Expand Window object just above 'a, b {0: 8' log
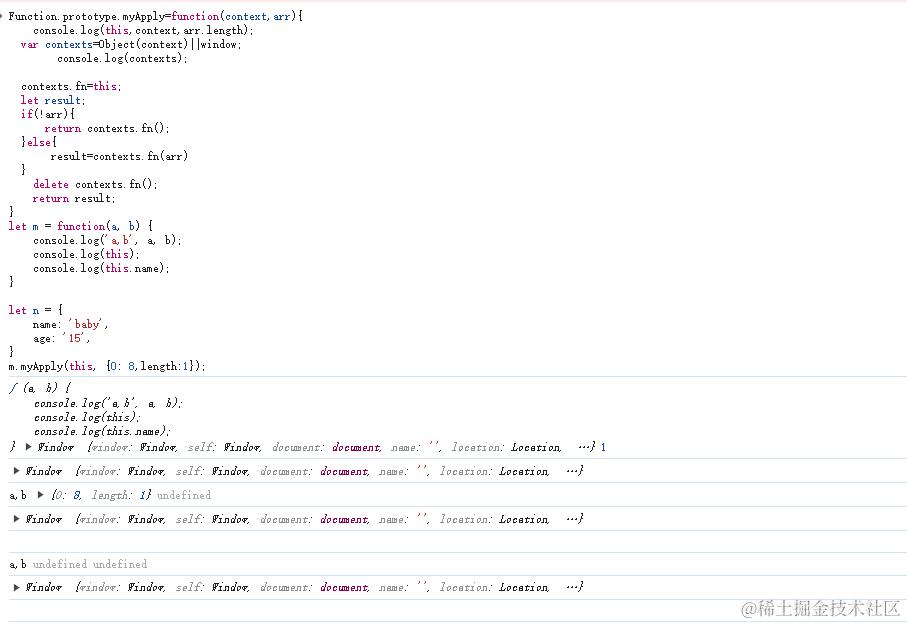This screenshot has height=625, width=907. click(16, 471)
